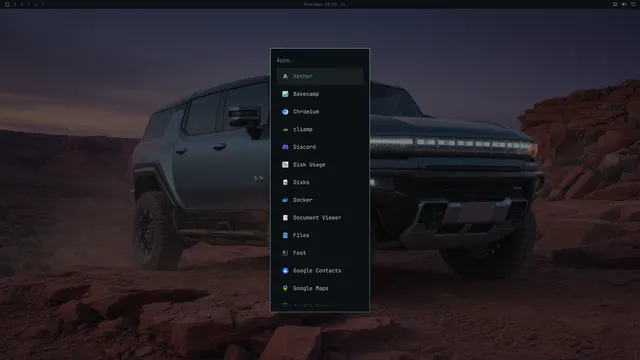Viewport: 640px width, 360px height.
Task: Launch Docker from the list
Action: [x=302, y=200]
